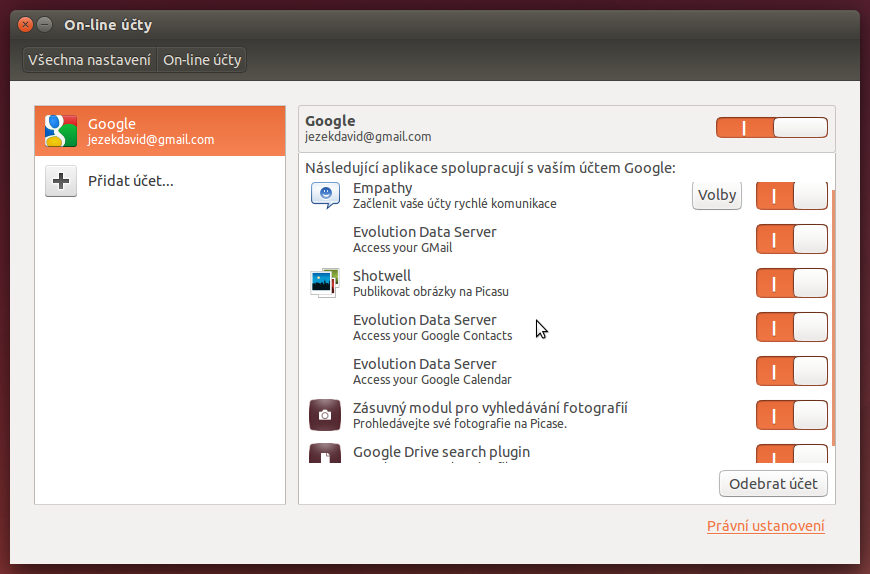Minimize the On-line účty window
The width and height of the screenshot is (870, 574).
(x=44, y=24)
